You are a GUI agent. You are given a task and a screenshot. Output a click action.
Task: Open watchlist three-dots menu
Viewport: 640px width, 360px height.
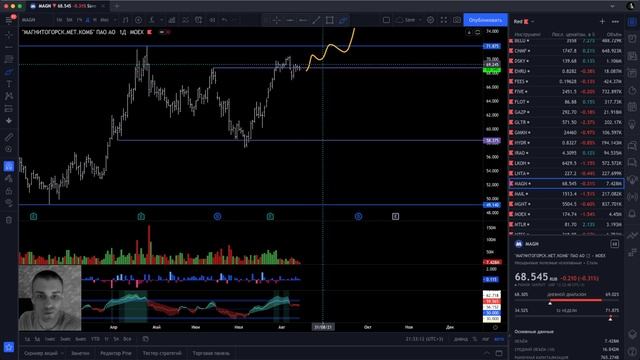point(616,21)
